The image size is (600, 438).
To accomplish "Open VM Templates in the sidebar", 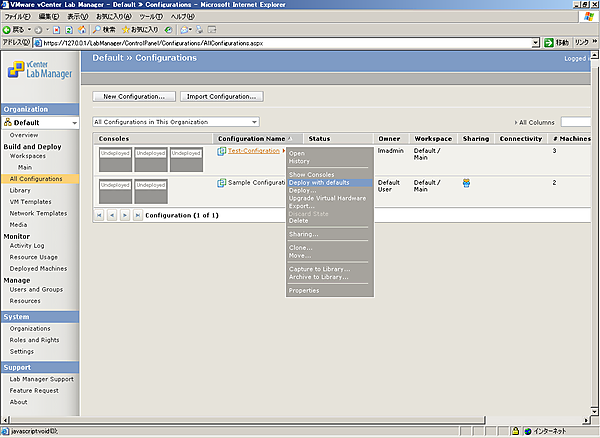I will [x=30, y=201].
